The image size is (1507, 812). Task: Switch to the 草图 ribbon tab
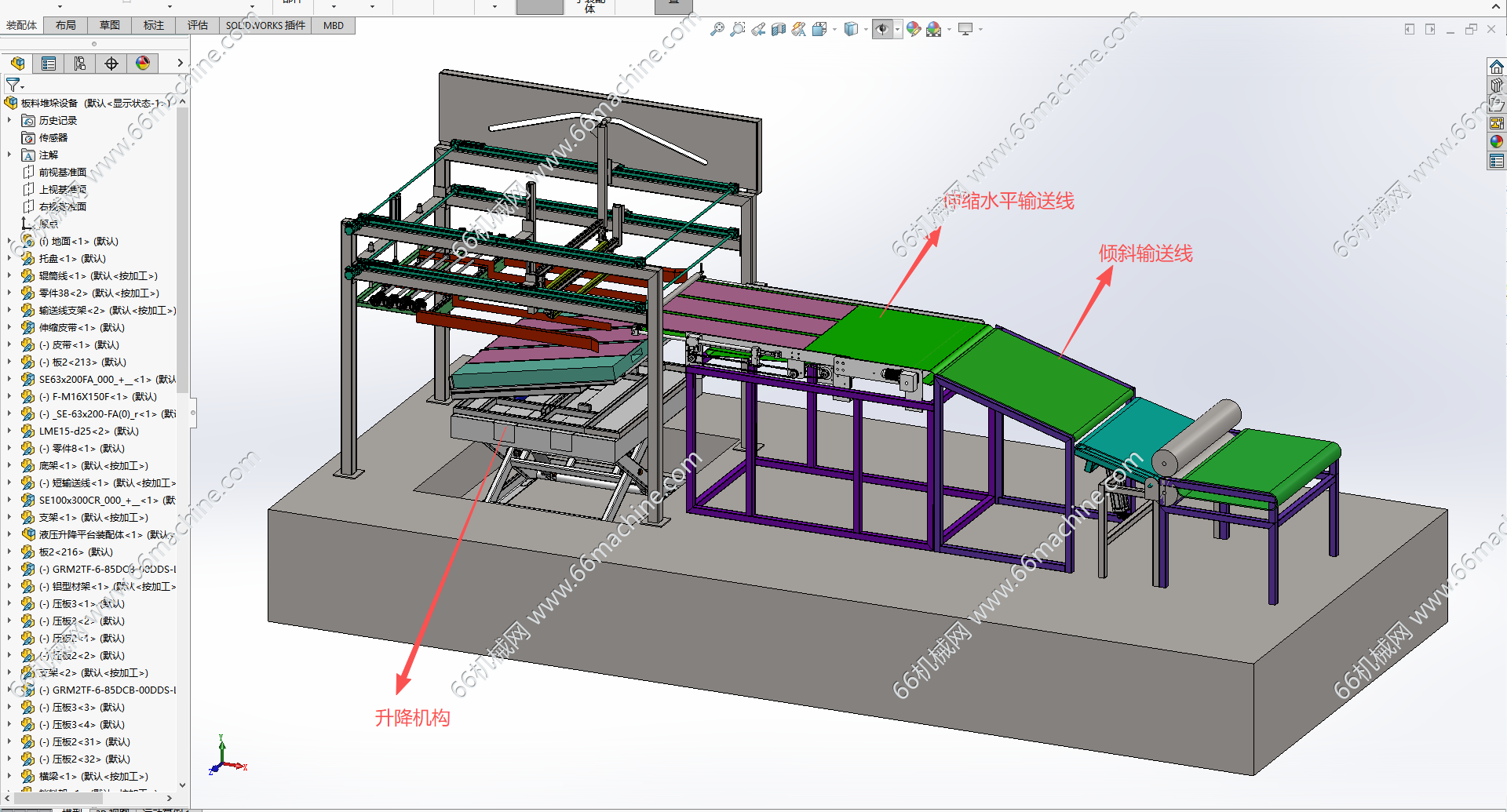click(109, 25)
